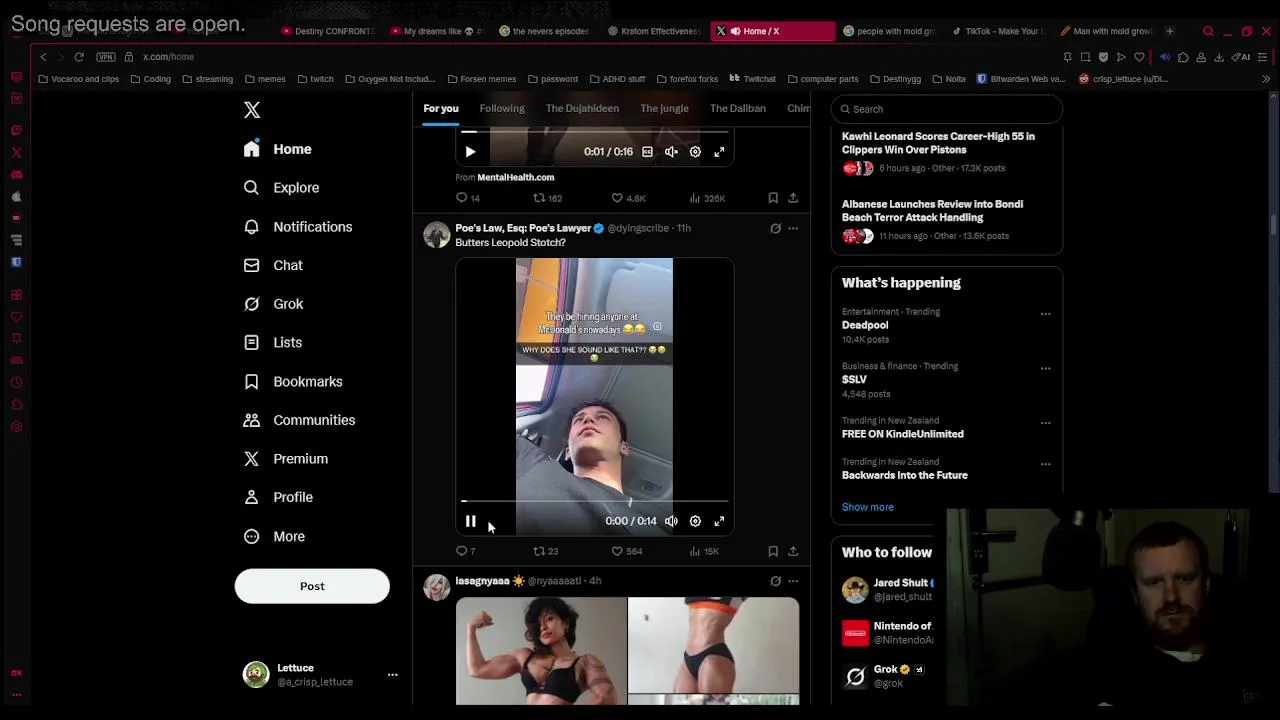Toggle captions on MentalHealth.com video

(x=647, y=152)
